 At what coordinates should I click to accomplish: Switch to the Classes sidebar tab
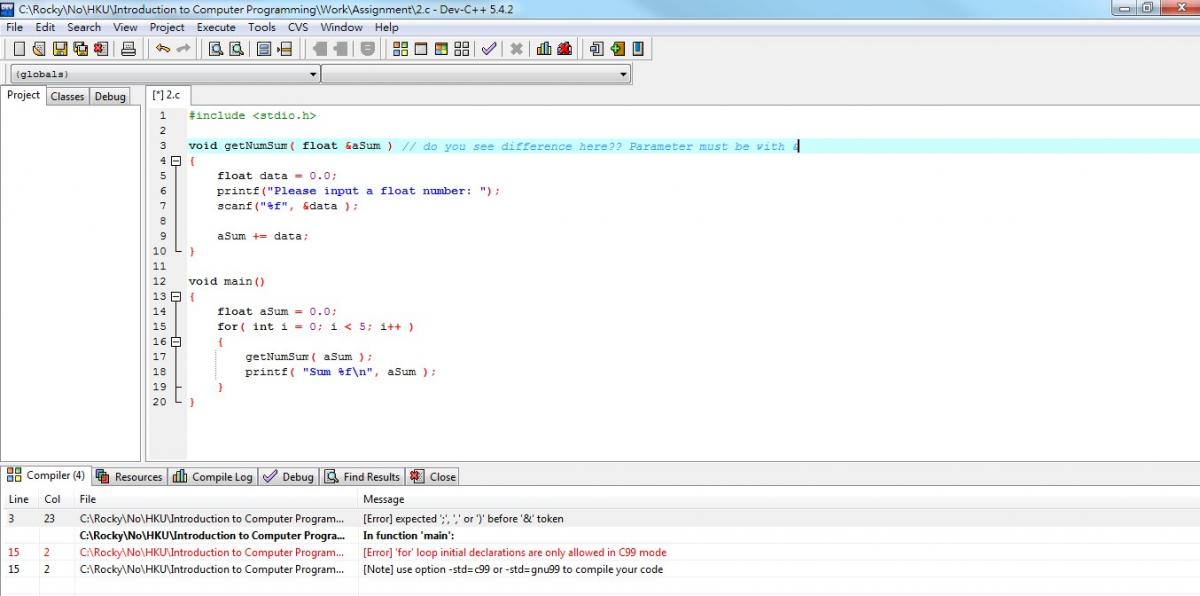pyautogui.click(x=67, y=97)
